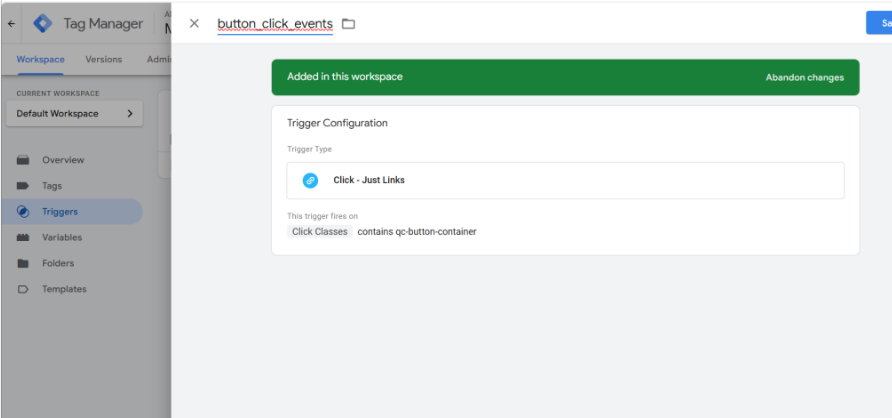Screen dimensions: 892x418
Task: Open Templates in the sidebar
Action: pyautogui.click(x=64, y=289)
